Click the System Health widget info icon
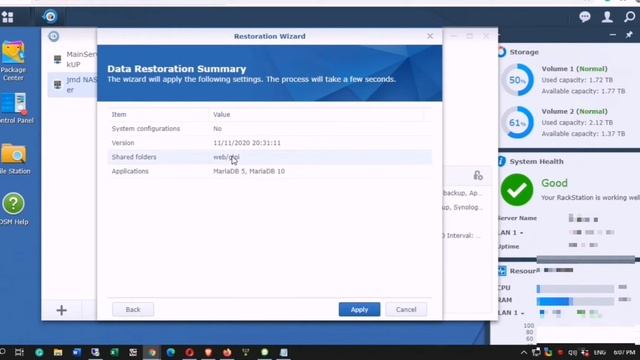The image size is (640, 360). pyautogui.click(x=502, y=161)
